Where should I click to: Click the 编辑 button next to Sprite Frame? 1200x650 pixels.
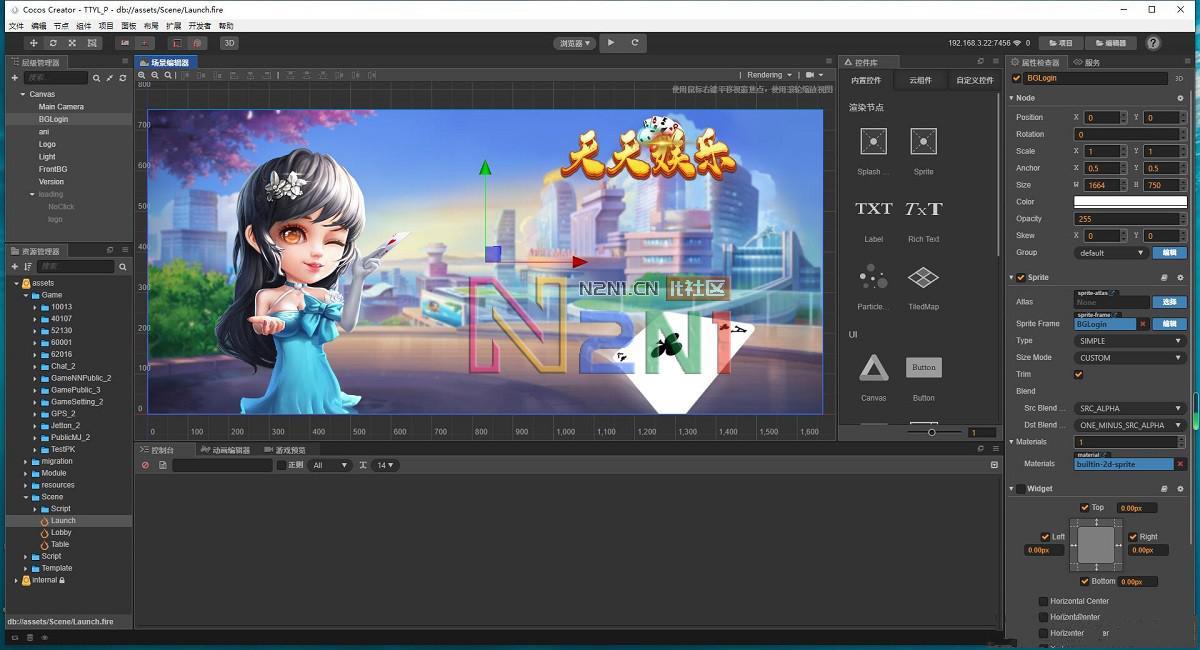(1169, 323)
